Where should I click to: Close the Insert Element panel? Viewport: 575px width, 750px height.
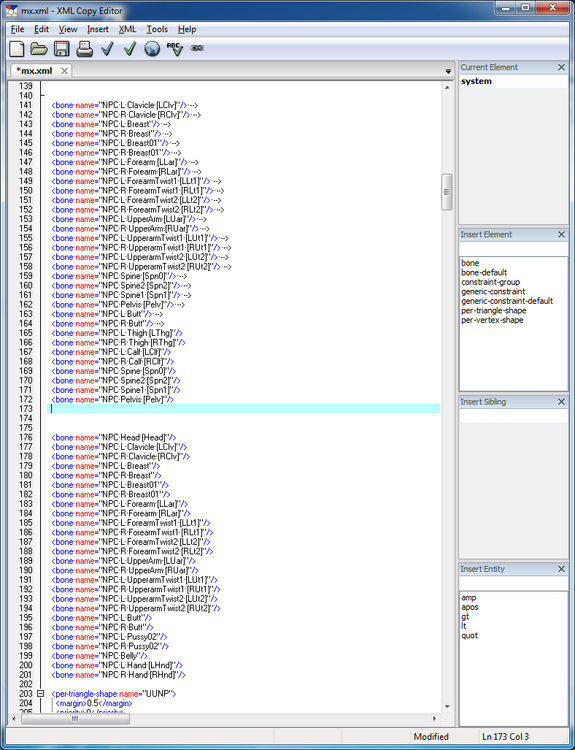pyautogui.click(x=562, y=234)
